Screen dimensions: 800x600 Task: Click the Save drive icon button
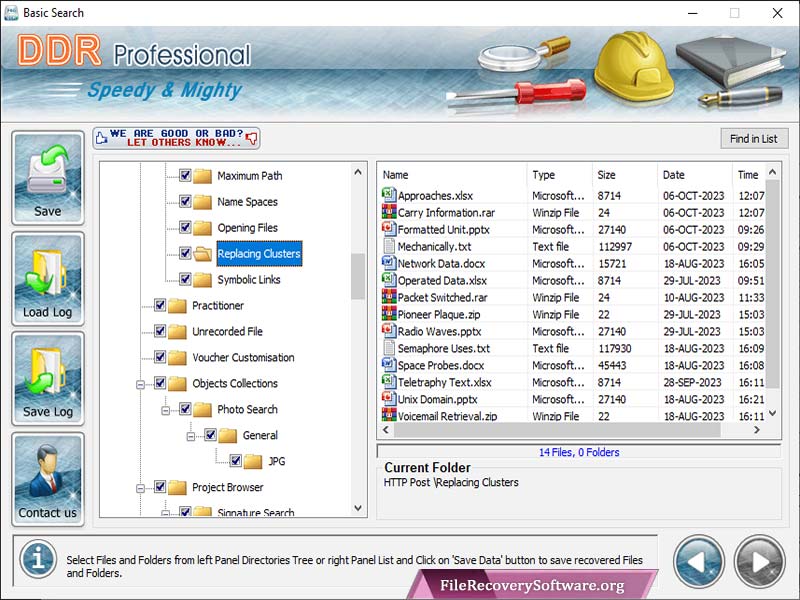coord(47,178)
